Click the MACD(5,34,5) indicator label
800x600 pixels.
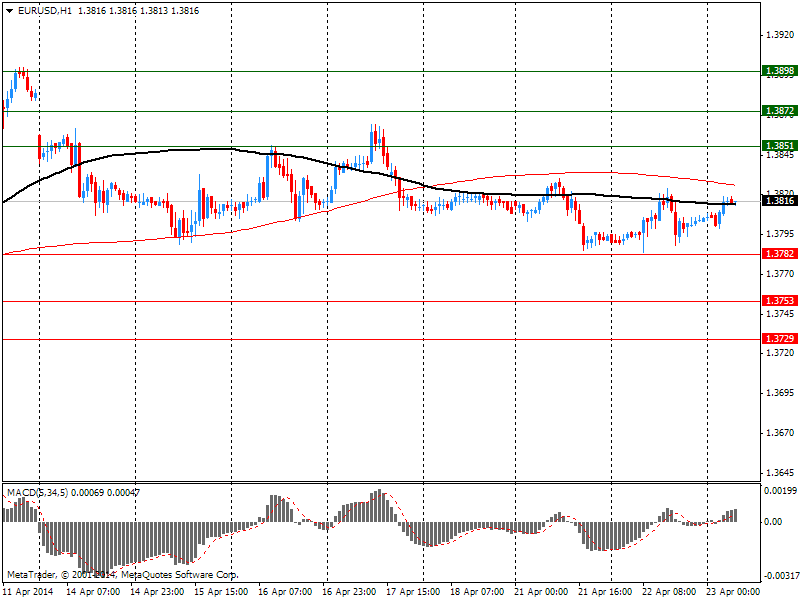[38, 493]
